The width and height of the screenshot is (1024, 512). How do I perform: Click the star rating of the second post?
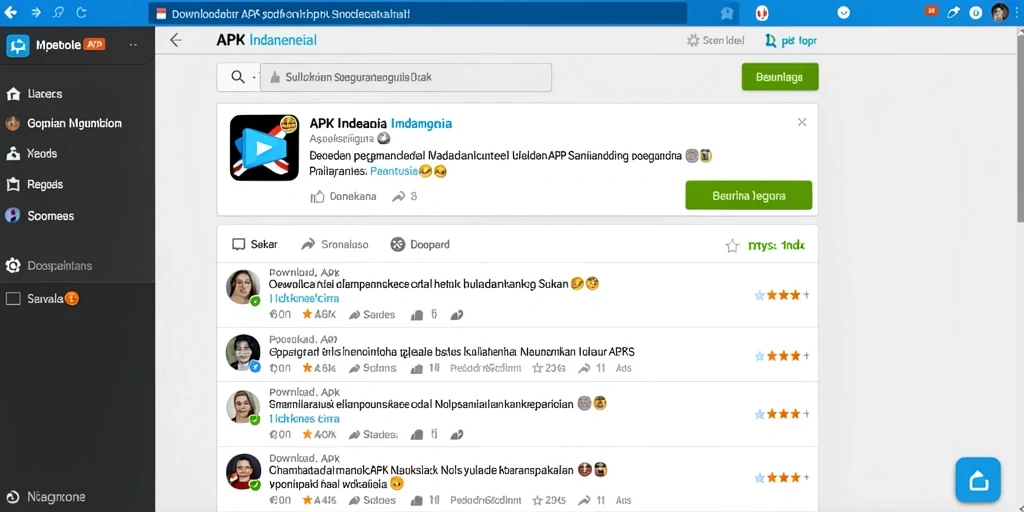782,356
